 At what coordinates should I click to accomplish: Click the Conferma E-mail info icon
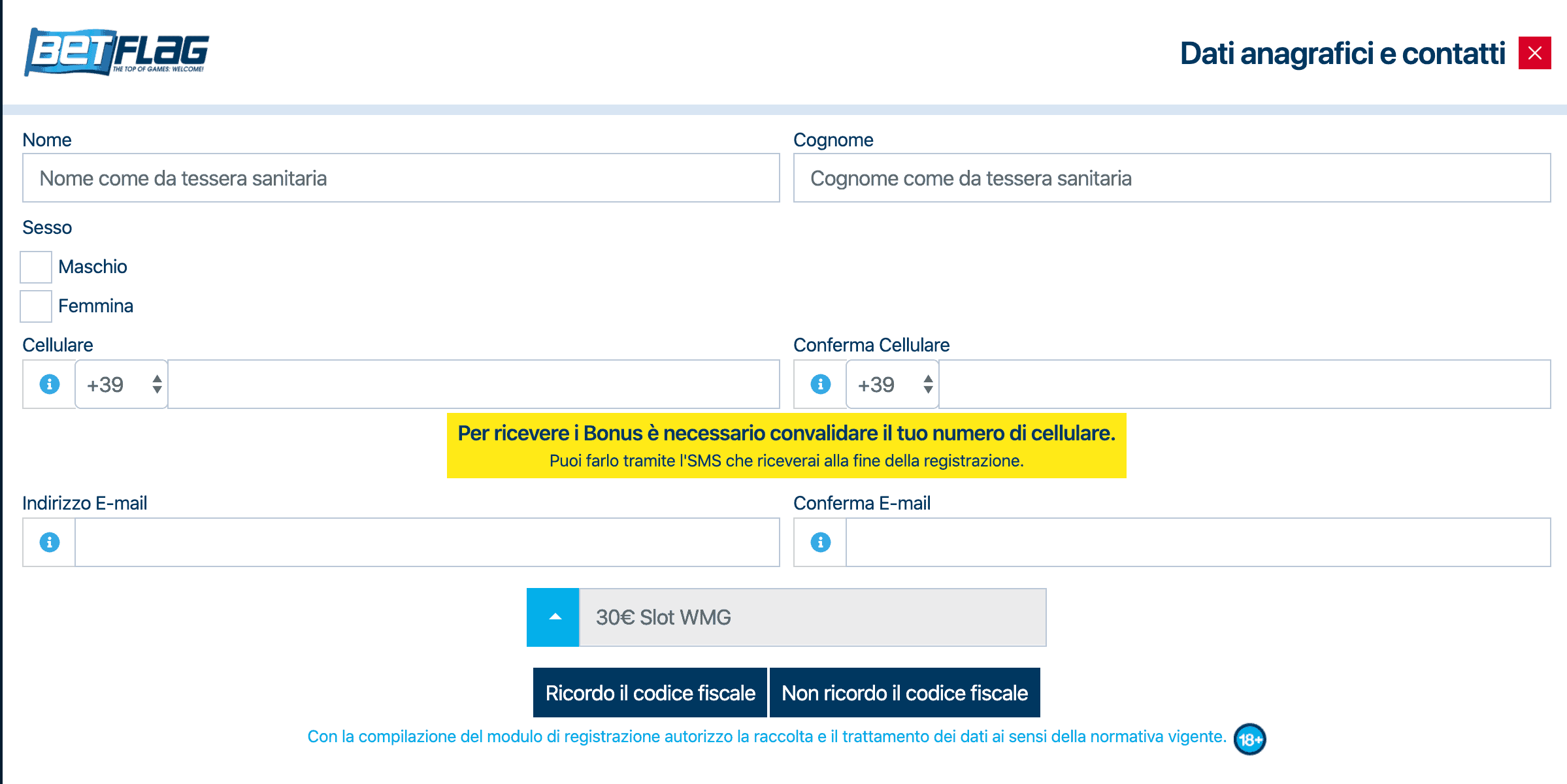tap(821, 542)
